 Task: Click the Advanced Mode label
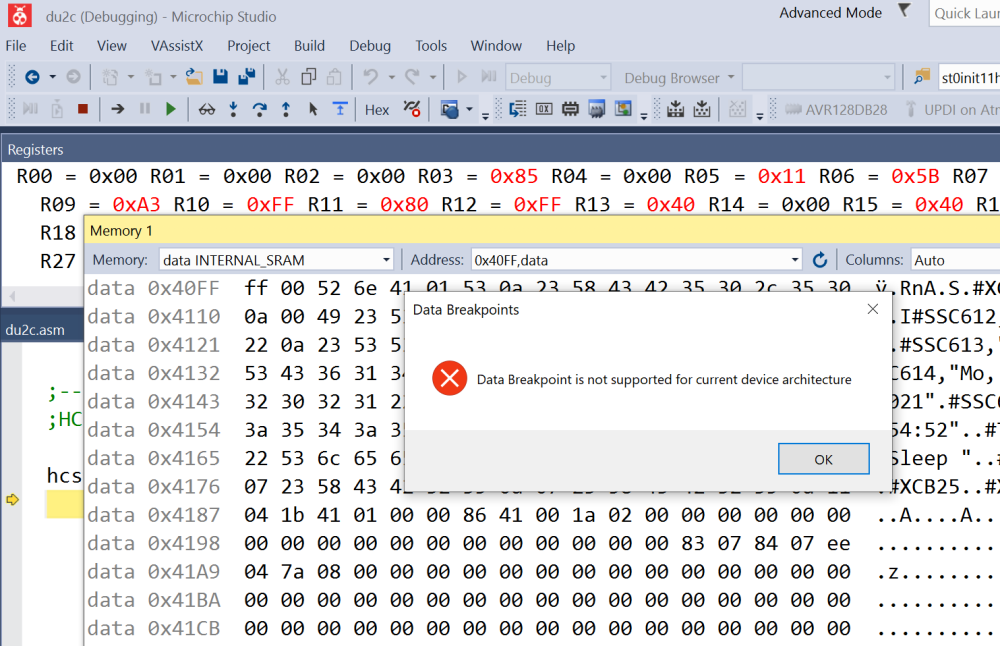(x=830, y=13)
